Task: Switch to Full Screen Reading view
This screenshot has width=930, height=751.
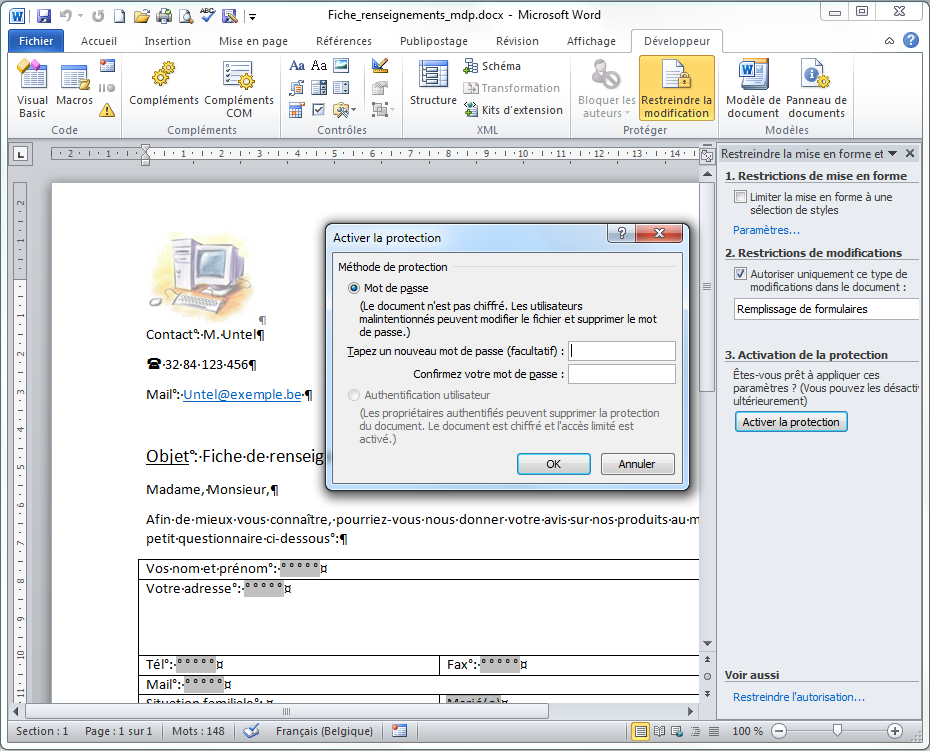Action: point(659,731)
